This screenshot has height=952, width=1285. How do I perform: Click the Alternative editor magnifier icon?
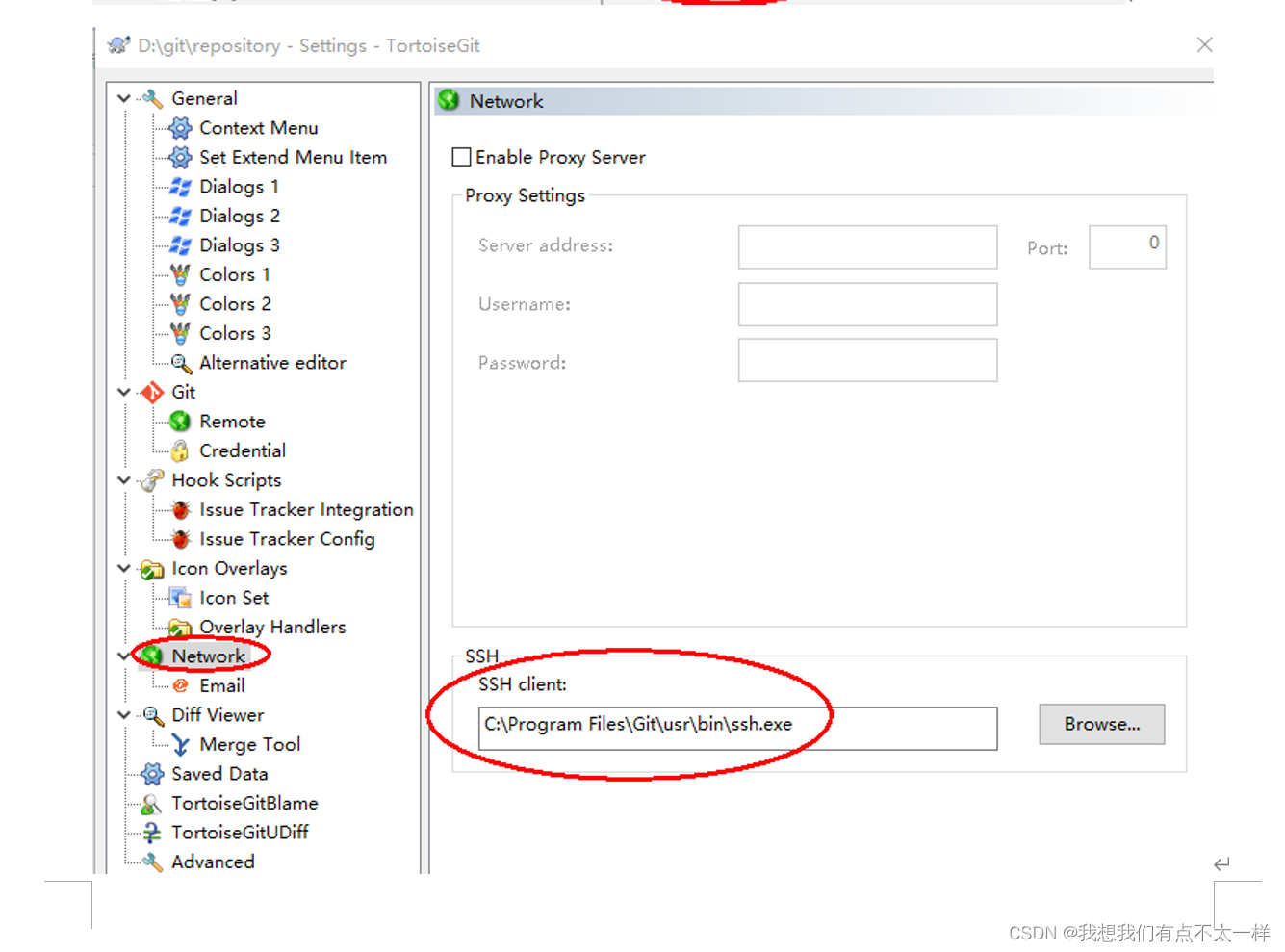(181, 363)
